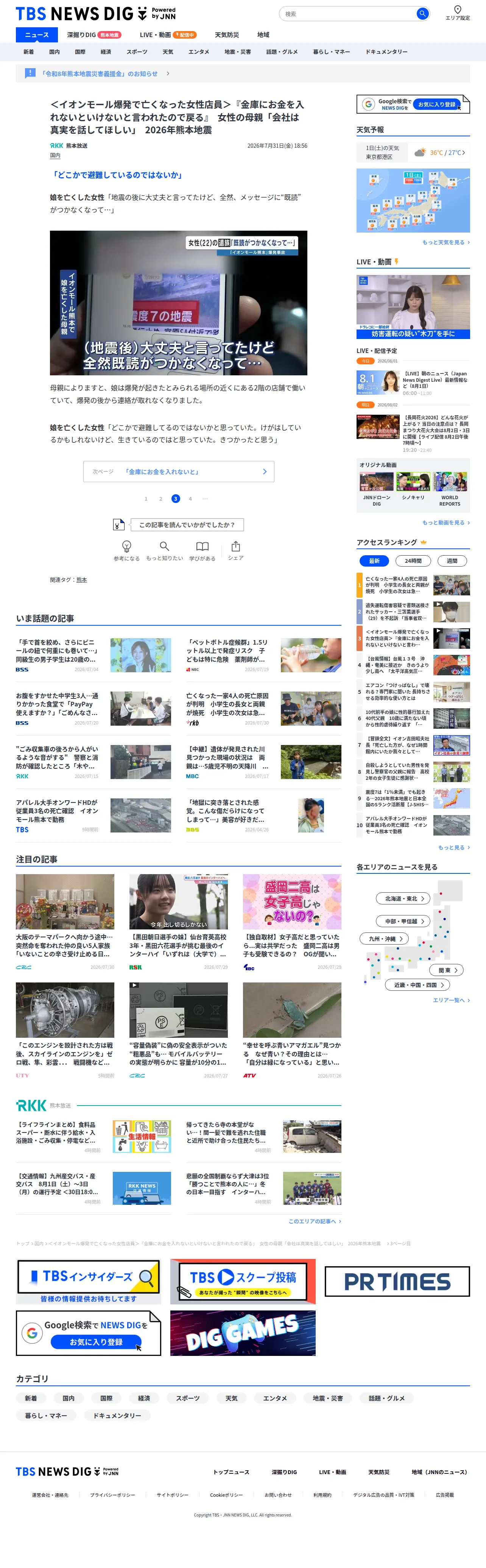Click the large RKK section logo
486x1568 pixels.
31,1106
